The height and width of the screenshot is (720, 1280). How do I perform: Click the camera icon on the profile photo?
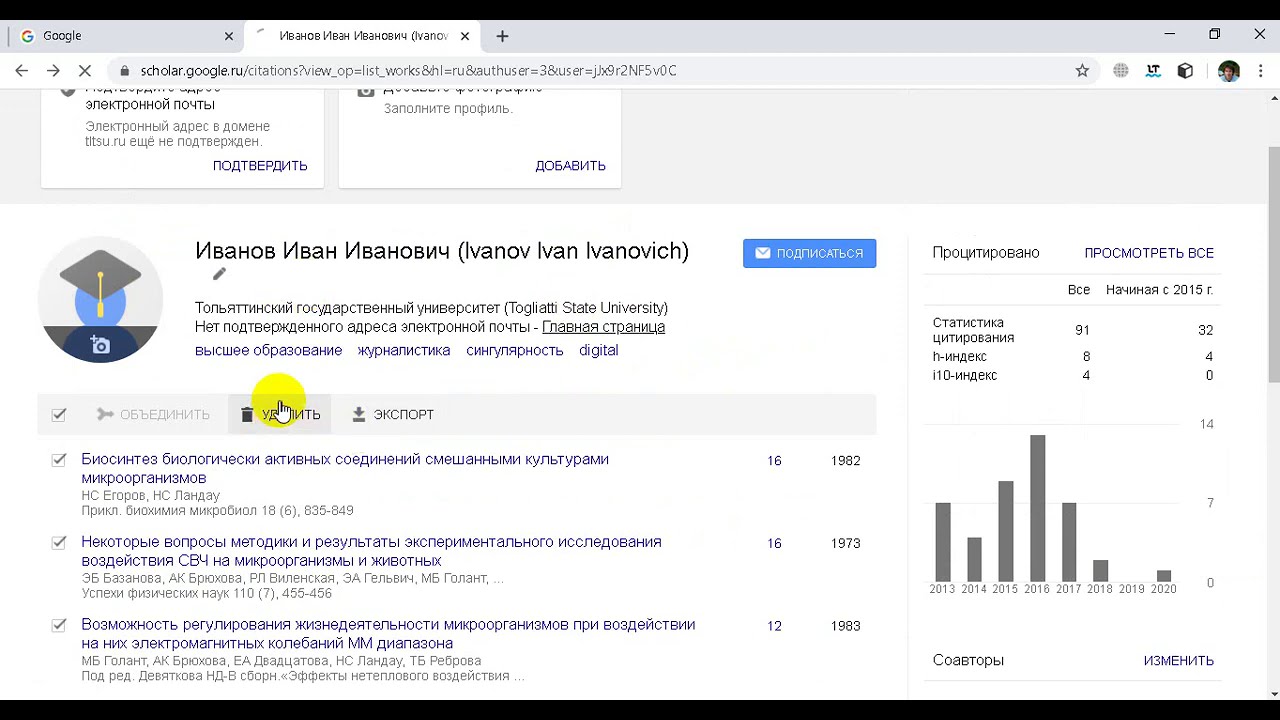click(x=100, y=346)
